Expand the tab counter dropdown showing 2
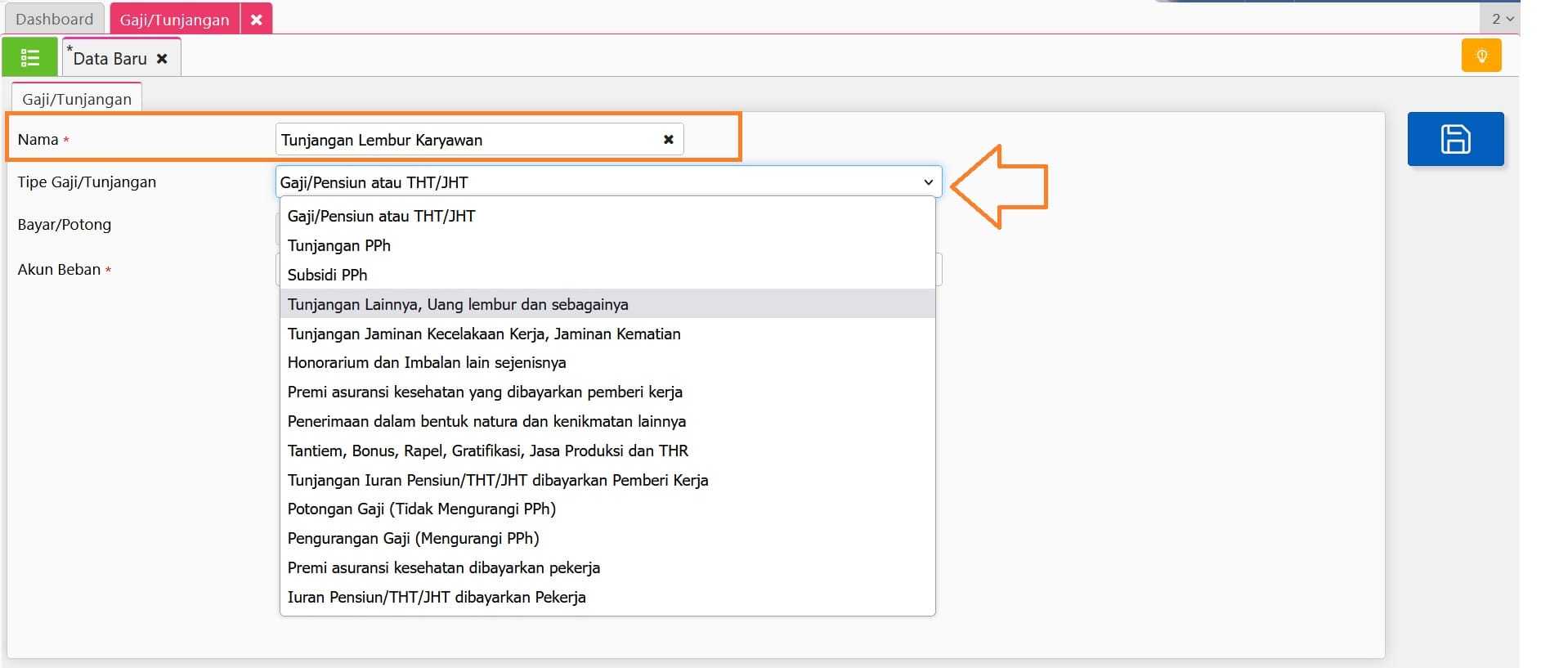The height and width of the screenshot is (668, 1568). click(1502, 19)
